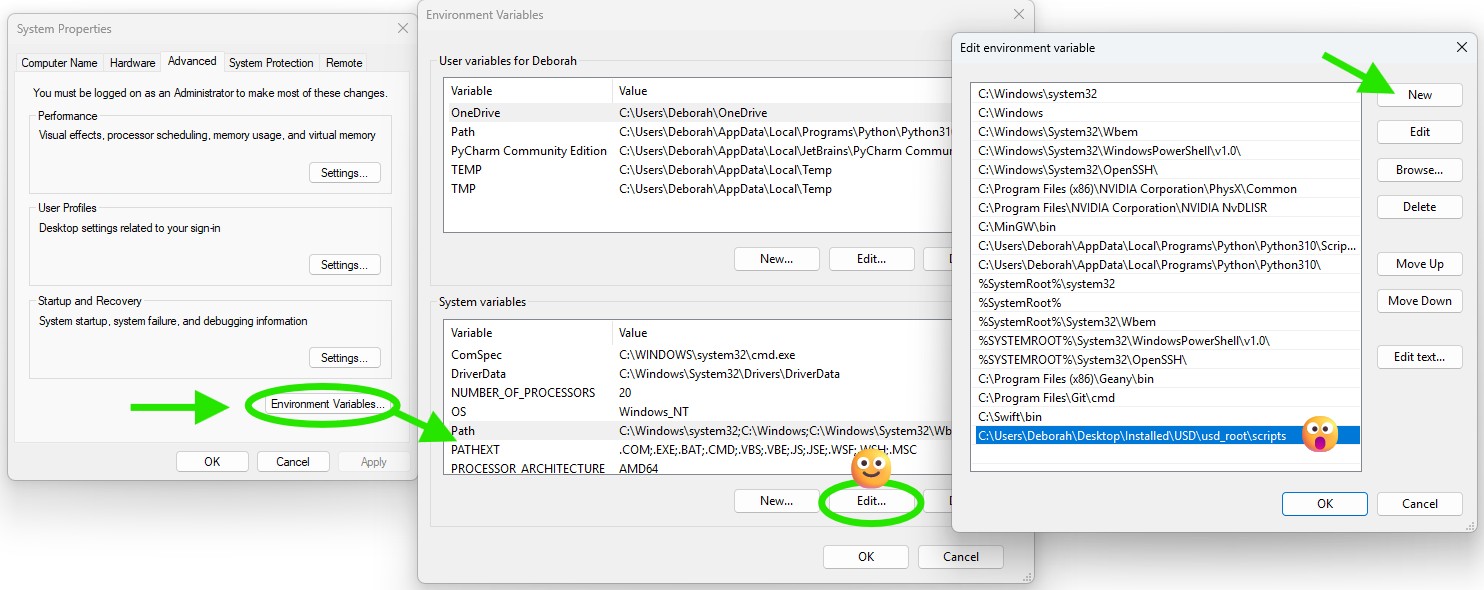Open the System Protection tab
The image size is (1484, 590).
click(271, 62)
